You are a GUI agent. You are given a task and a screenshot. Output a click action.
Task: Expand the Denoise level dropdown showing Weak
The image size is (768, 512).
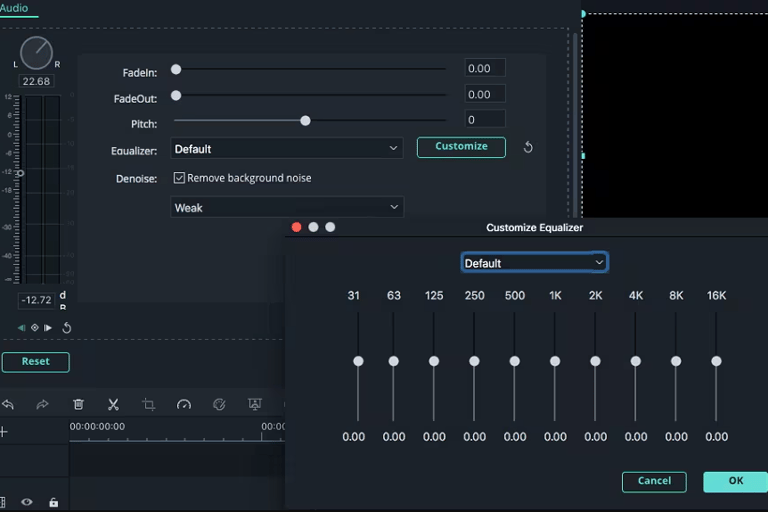(x=286, y=208)
